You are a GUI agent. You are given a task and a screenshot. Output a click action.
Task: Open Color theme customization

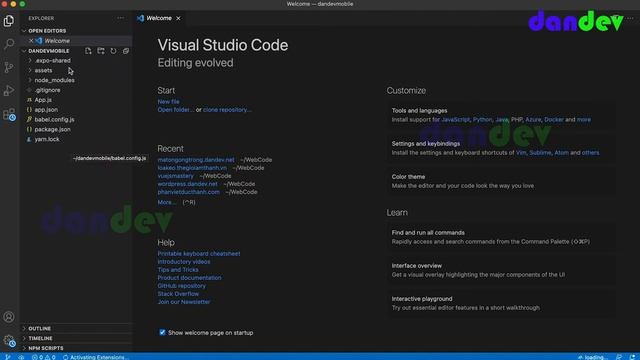(x=501, y=181)
